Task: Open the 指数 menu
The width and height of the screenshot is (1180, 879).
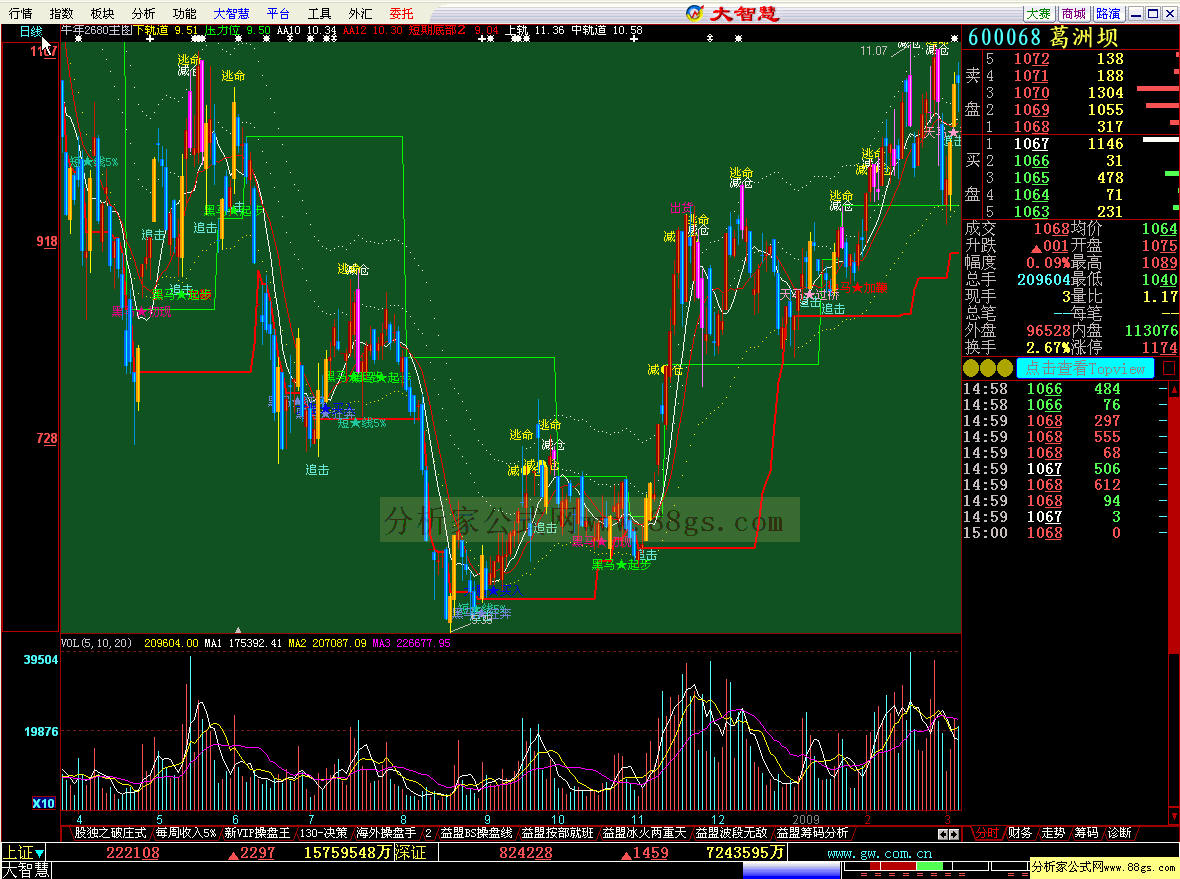Action: click(x=61, y=14)
